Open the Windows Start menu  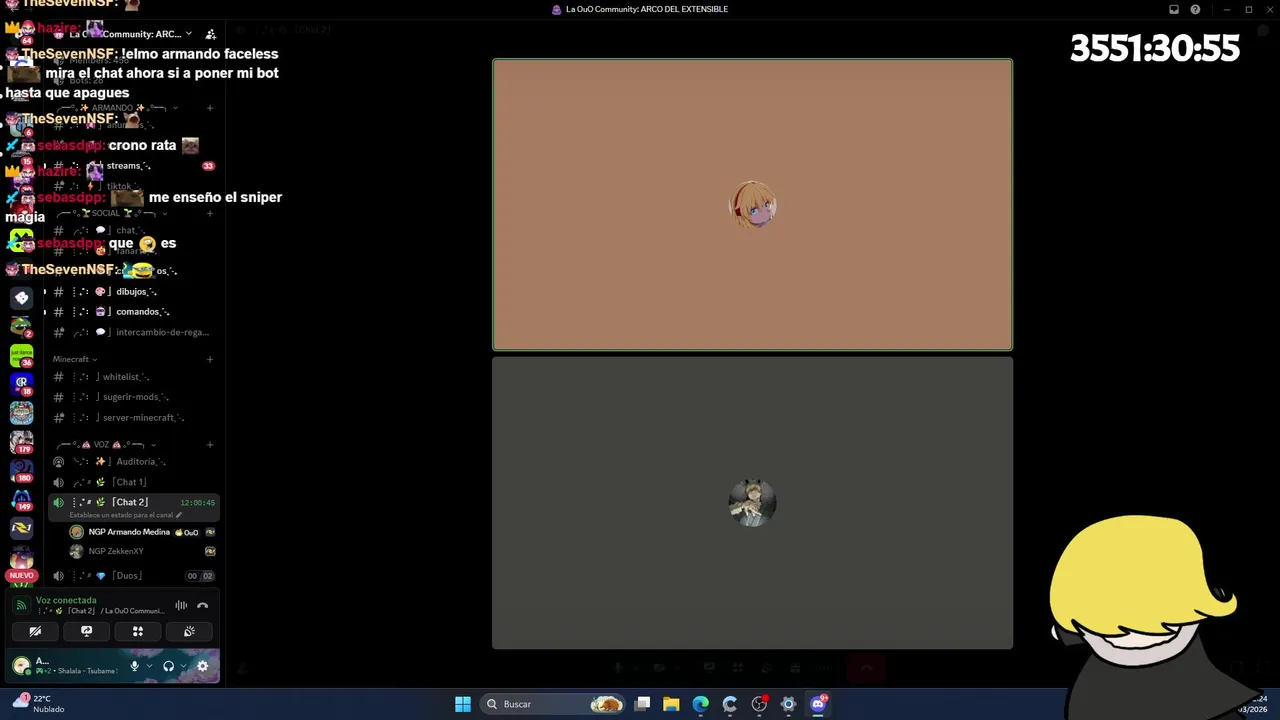pyautogui.click(x=463, y=704)
